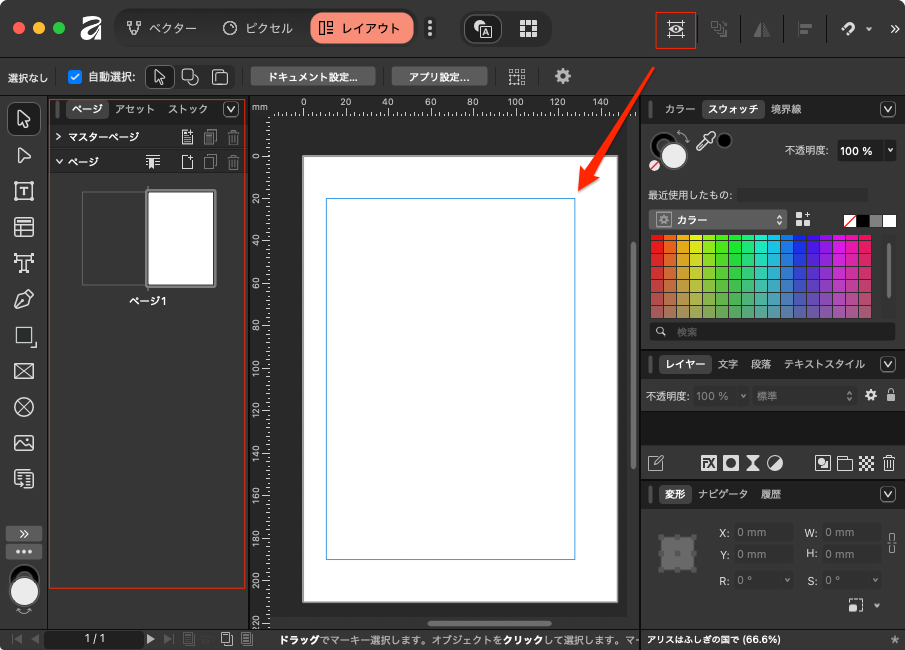Click the ドキュメント設定... button
Screen dimensions: 905x650
[x=312, y=77]
